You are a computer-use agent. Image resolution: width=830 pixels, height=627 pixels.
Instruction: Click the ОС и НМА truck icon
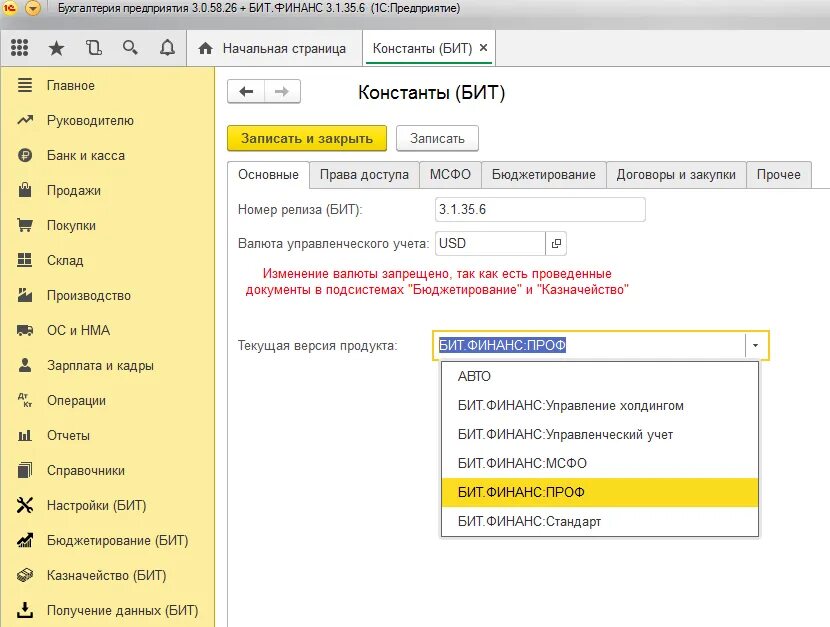(25, 330)
